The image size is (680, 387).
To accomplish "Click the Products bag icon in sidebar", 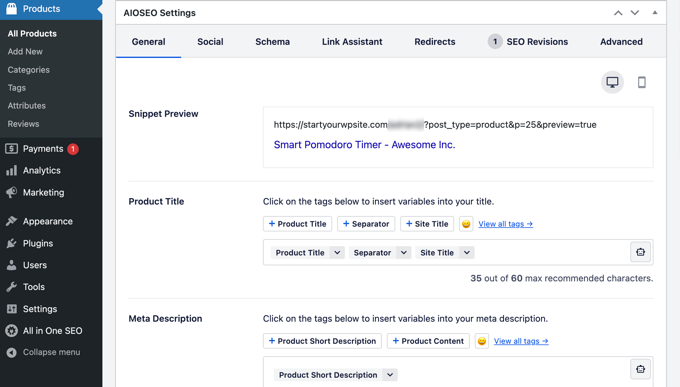I will pos(12,9).
